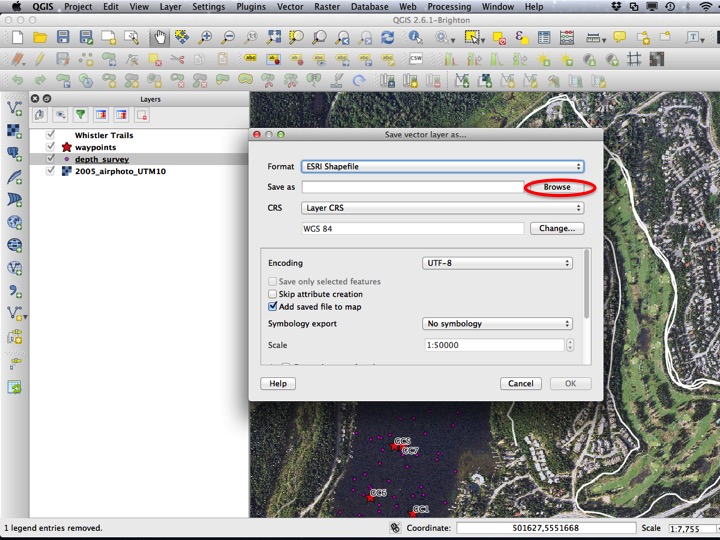
Task: Open the Layer menu
Action: [x=170, y=6]
